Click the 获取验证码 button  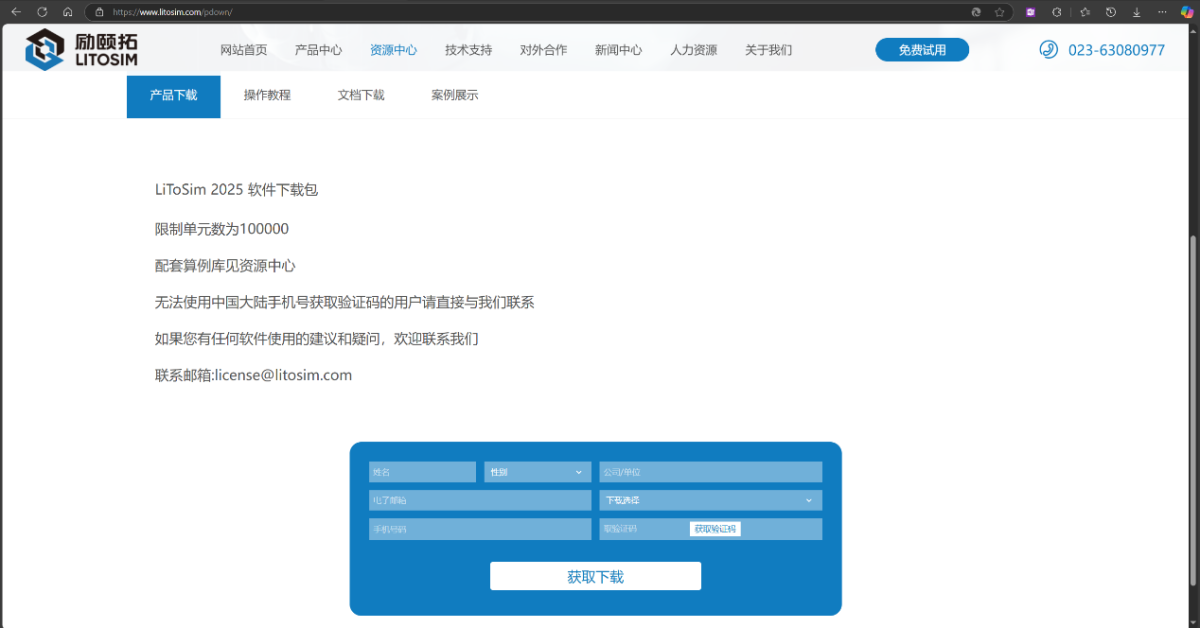715,529
